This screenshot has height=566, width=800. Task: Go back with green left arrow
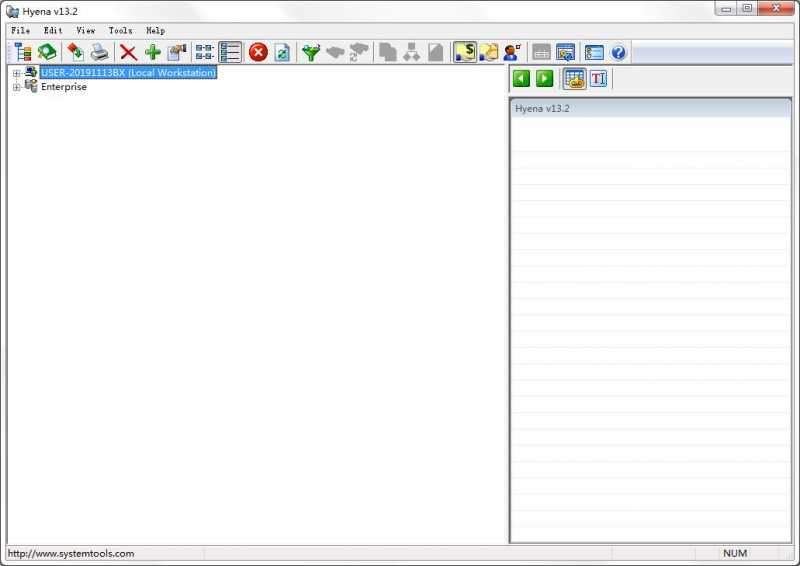[x=521, y=79]
